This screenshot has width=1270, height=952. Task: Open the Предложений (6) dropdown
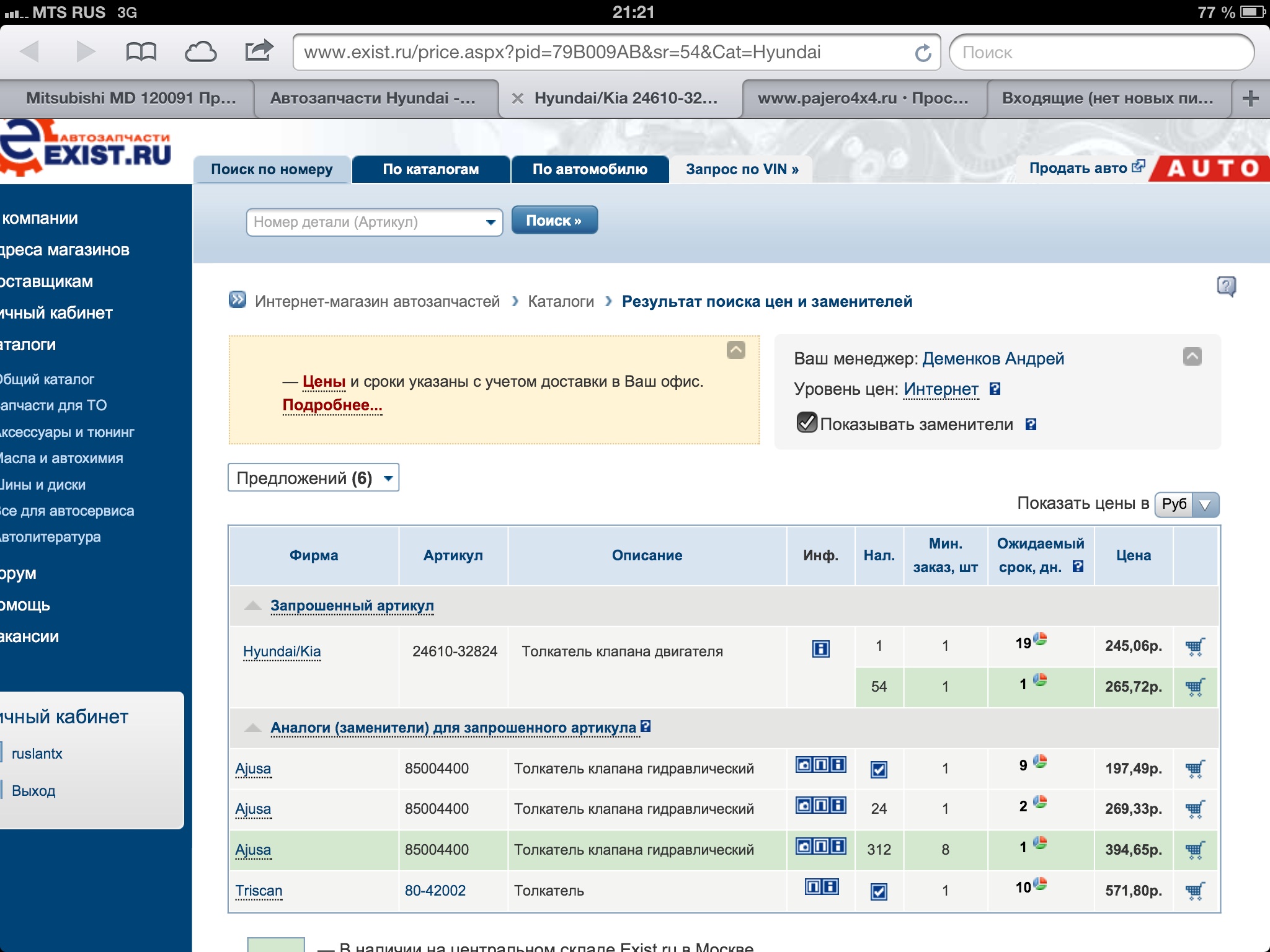pyautogui.click(x=313, y=478)
